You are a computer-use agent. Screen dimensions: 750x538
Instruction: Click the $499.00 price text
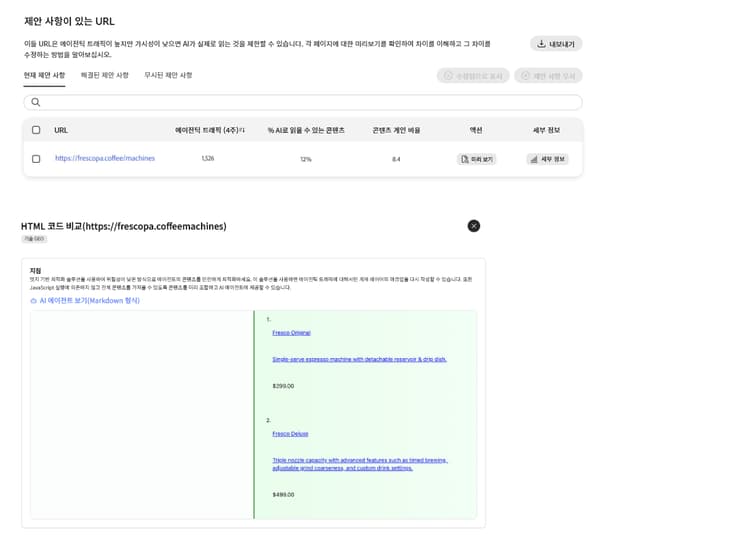(x=283, y=494)
